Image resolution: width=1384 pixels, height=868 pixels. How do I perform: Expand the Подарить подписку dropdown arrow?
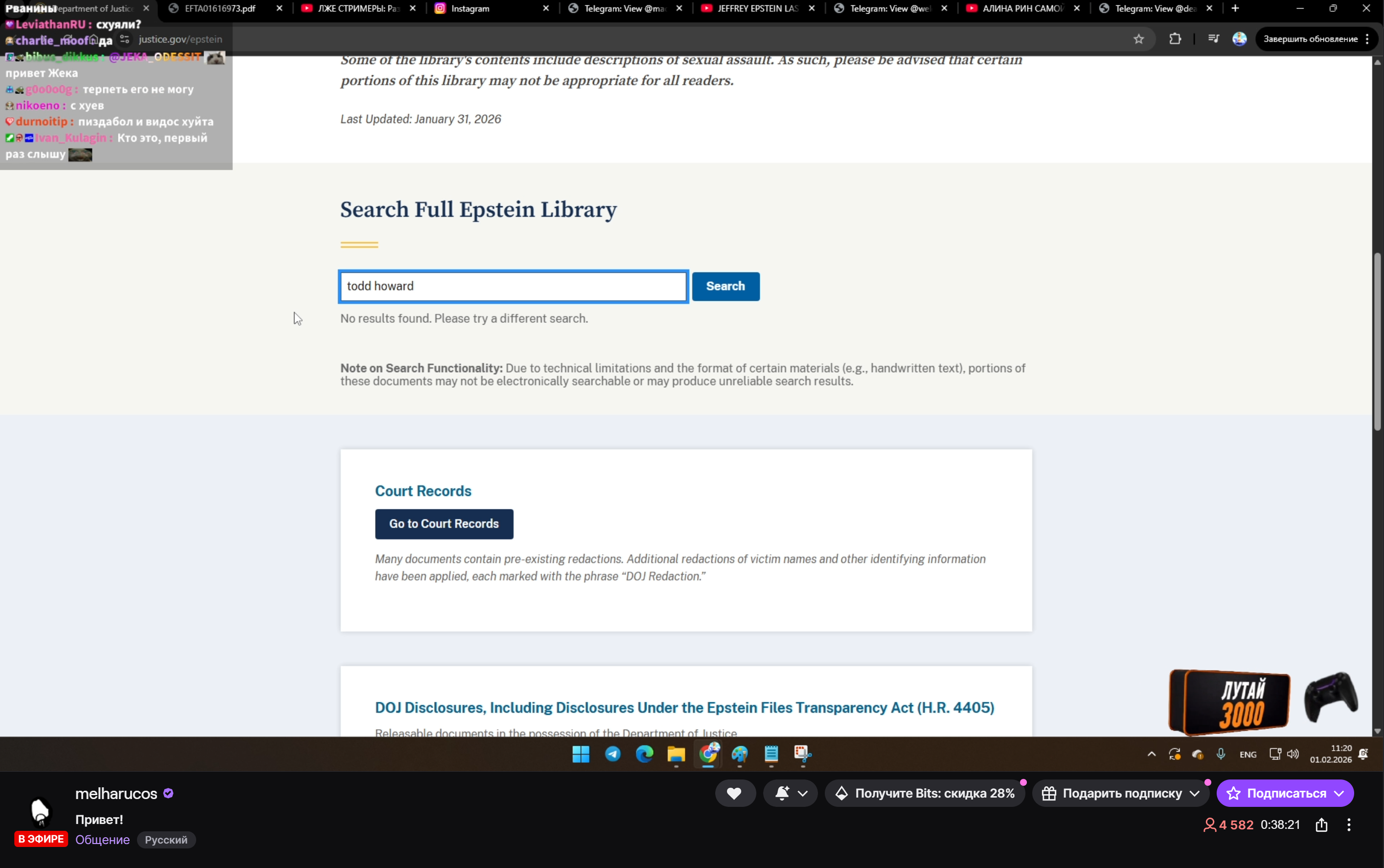pyautogui.click(x=1195, y=793)
